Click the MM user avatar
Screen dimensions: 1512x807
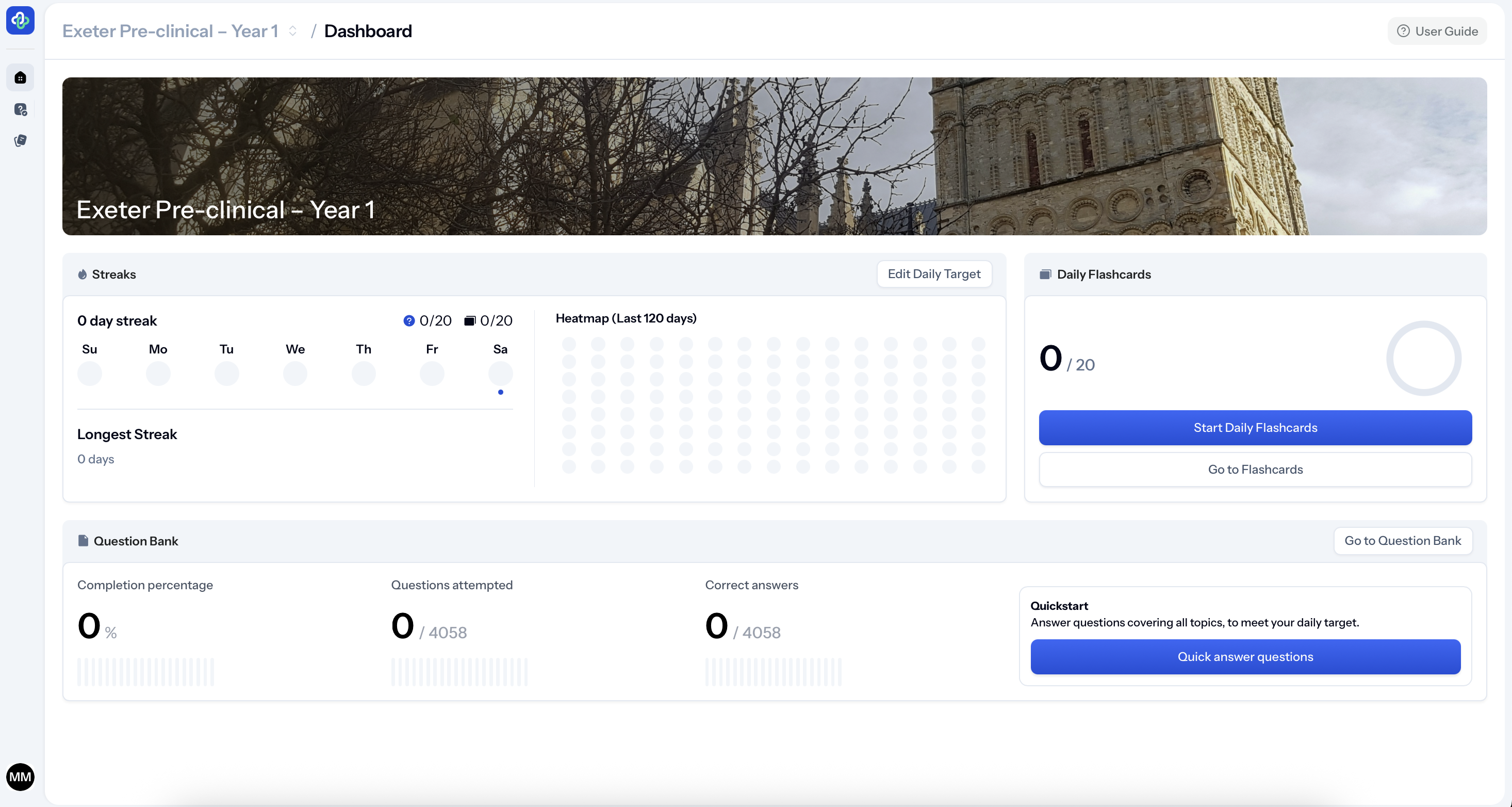tap(20, 777)
